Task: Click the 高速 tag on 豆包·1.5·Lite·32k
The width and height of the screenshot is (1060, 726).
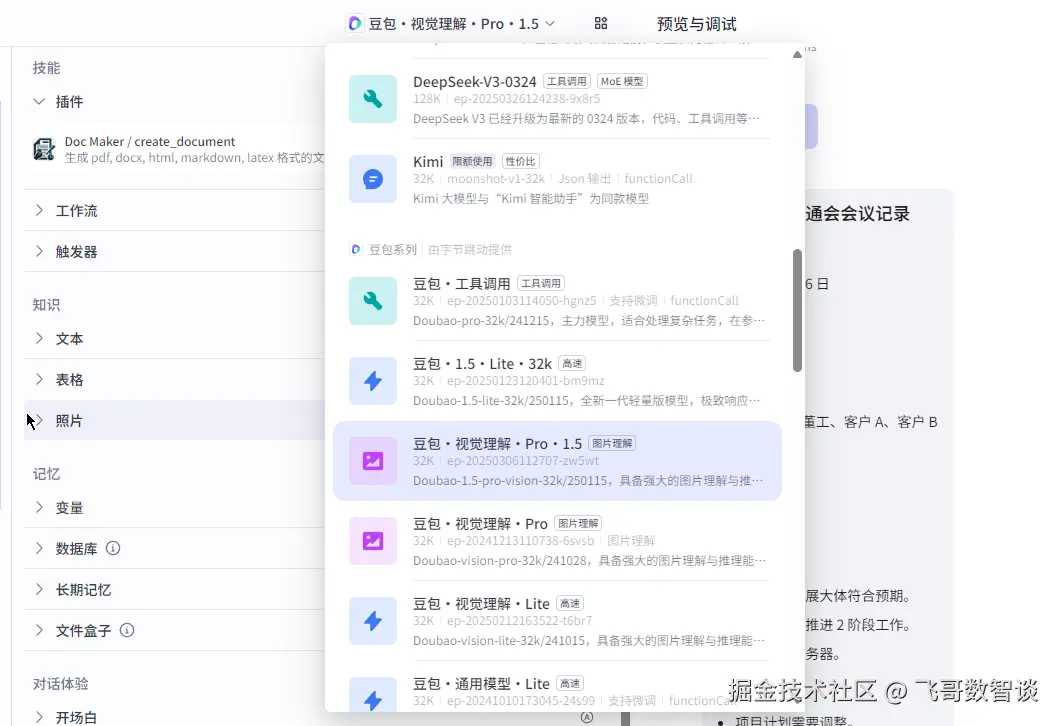Action: coord(572,364)
